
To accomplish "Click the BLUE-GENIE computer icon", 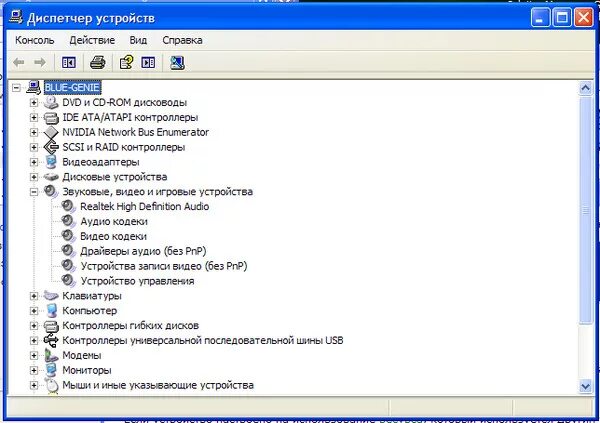I will tap(34, 88).
